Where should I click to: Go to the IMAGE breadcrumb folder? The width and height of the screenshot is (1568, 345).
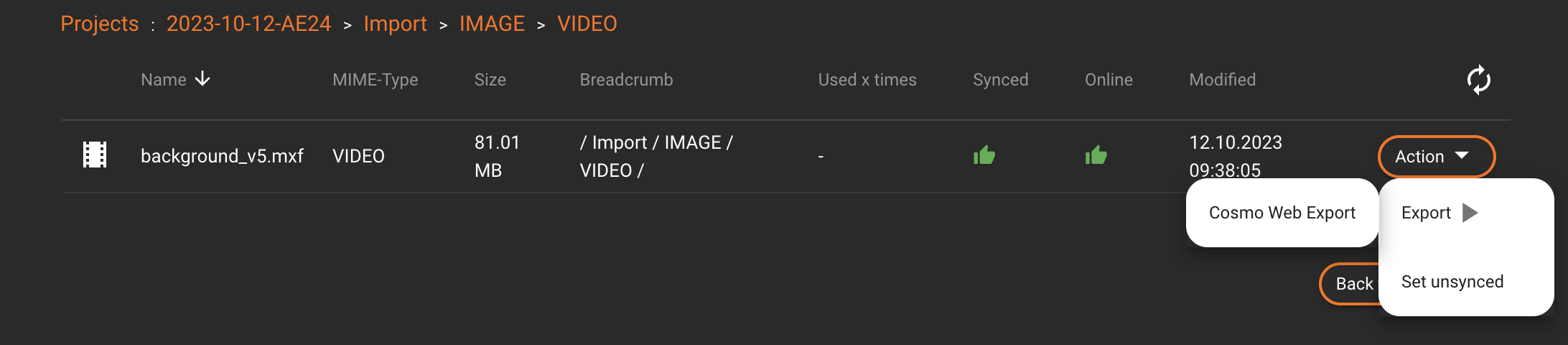point(492,24)
